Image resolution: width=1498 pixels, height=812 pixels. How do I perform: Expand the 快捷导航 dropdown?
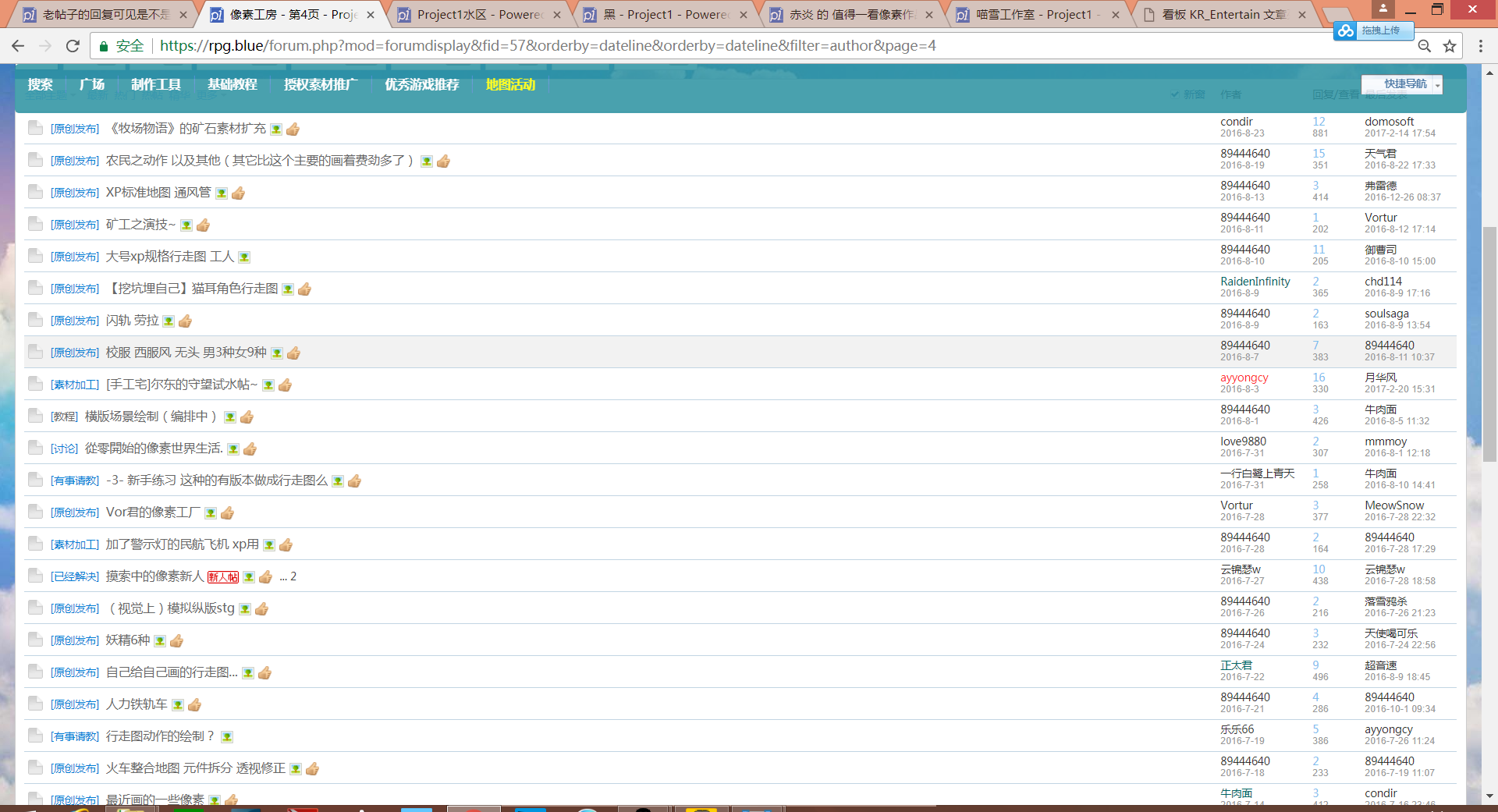(x=1437, y=84)
